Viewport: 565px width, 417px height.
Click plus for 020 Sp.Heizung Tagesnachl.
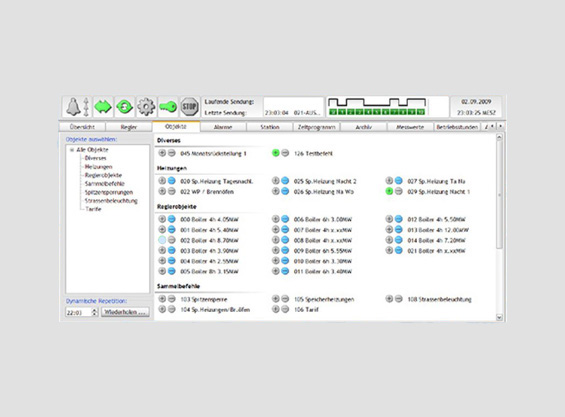(x=162, y=181)
